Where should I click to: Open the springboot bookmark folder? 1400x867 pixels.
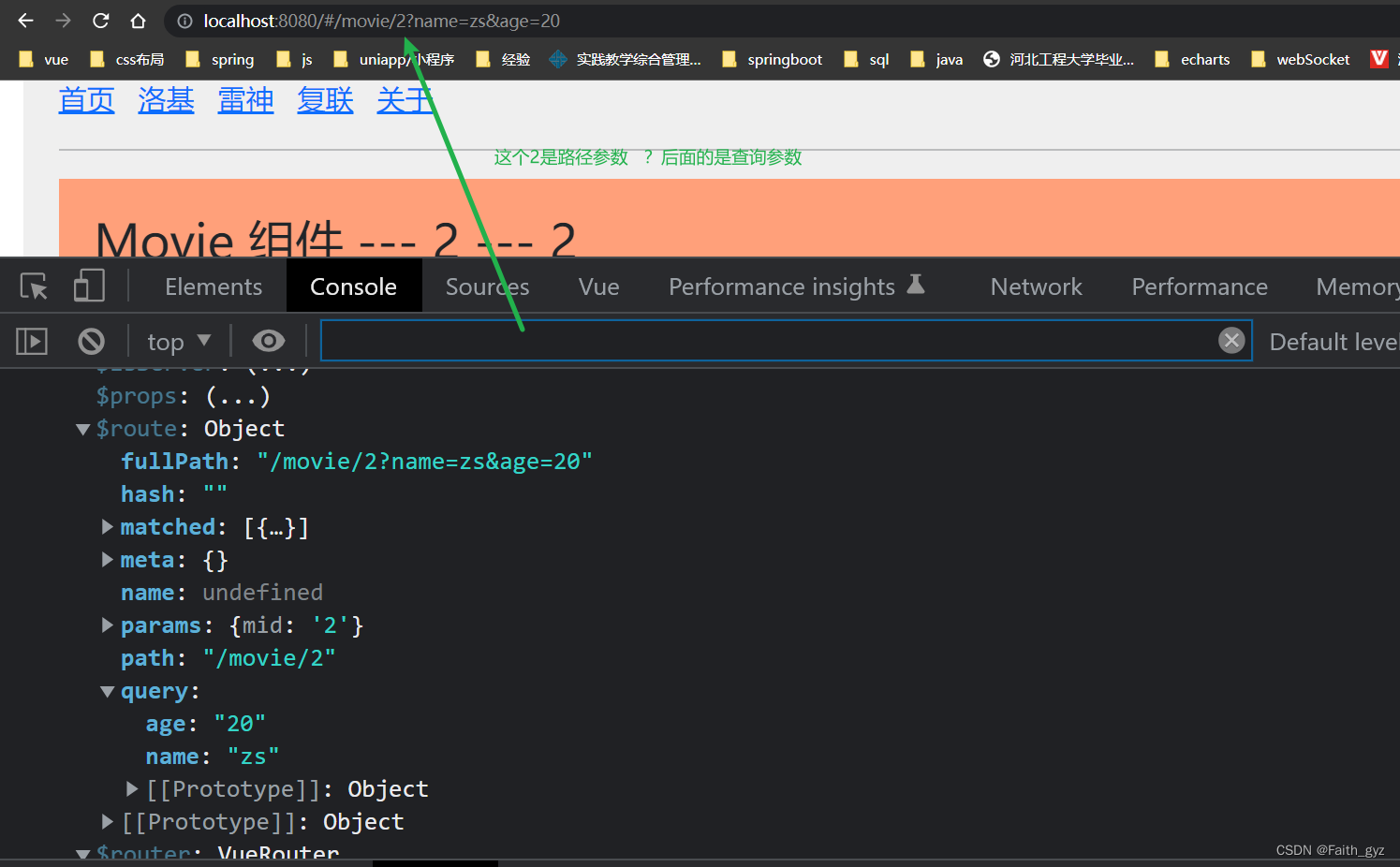point(773,59)
